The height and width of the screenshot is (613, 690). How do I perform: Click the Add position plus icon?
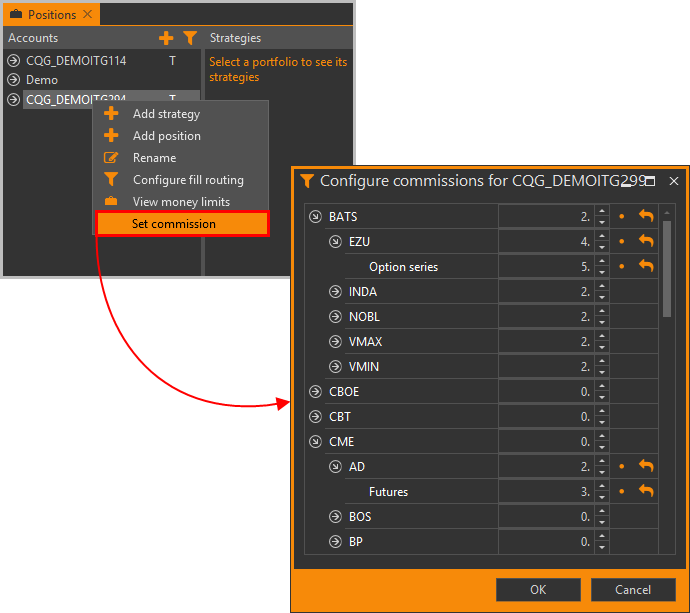tap(111, 136)
